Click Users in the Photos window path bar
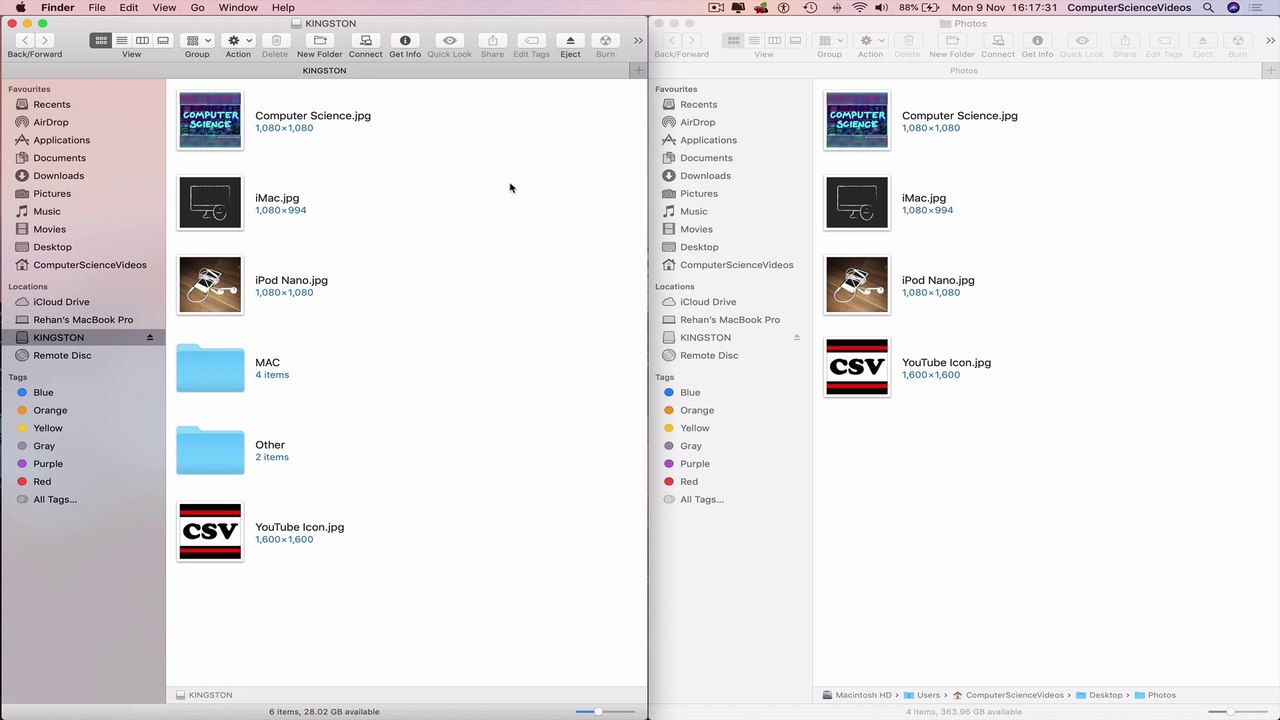The width and height of the screenshot is (1280, 720). [x=922, y=695]
